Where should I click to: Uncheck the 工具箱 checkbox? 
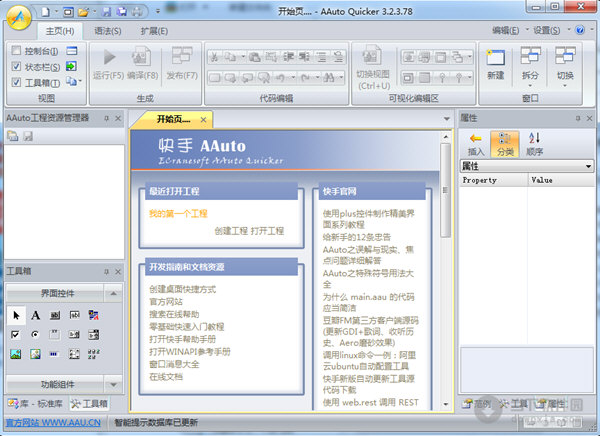tap(16, 82)
